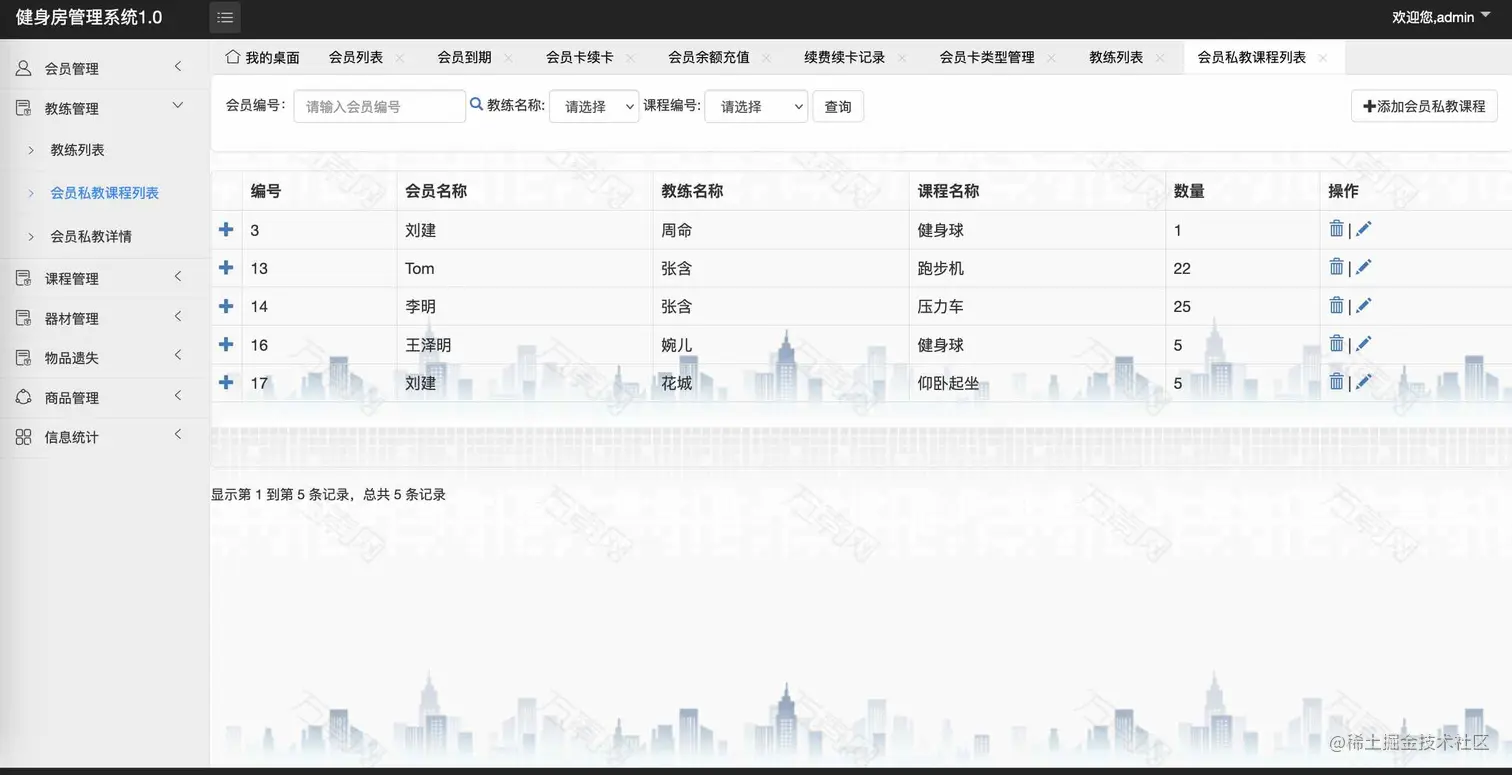Viewport: 1512px width, 775px height.
Task: Open 会员私教课程列表 in the sidebar
Action: tap(105, 193)
